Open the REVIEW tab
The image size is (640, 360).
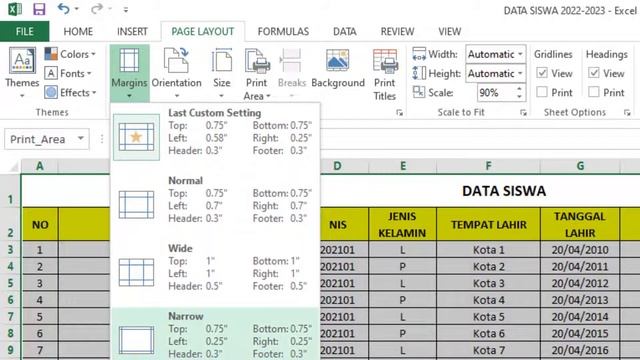click(x=397, y=31)
